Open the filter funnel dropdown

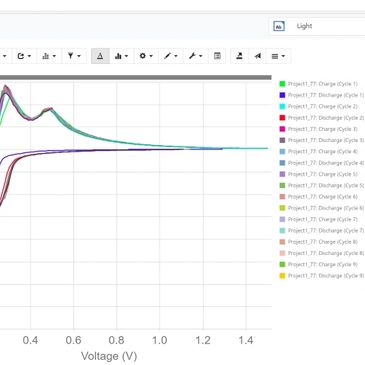tap(74, 56)
